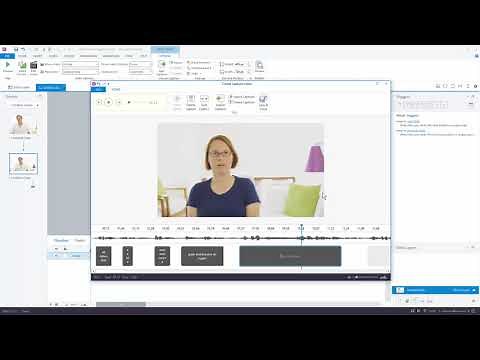Open the File tab of the main window
Image resolution: width=480 pixels, height=360 pixels.
(7, 56)
